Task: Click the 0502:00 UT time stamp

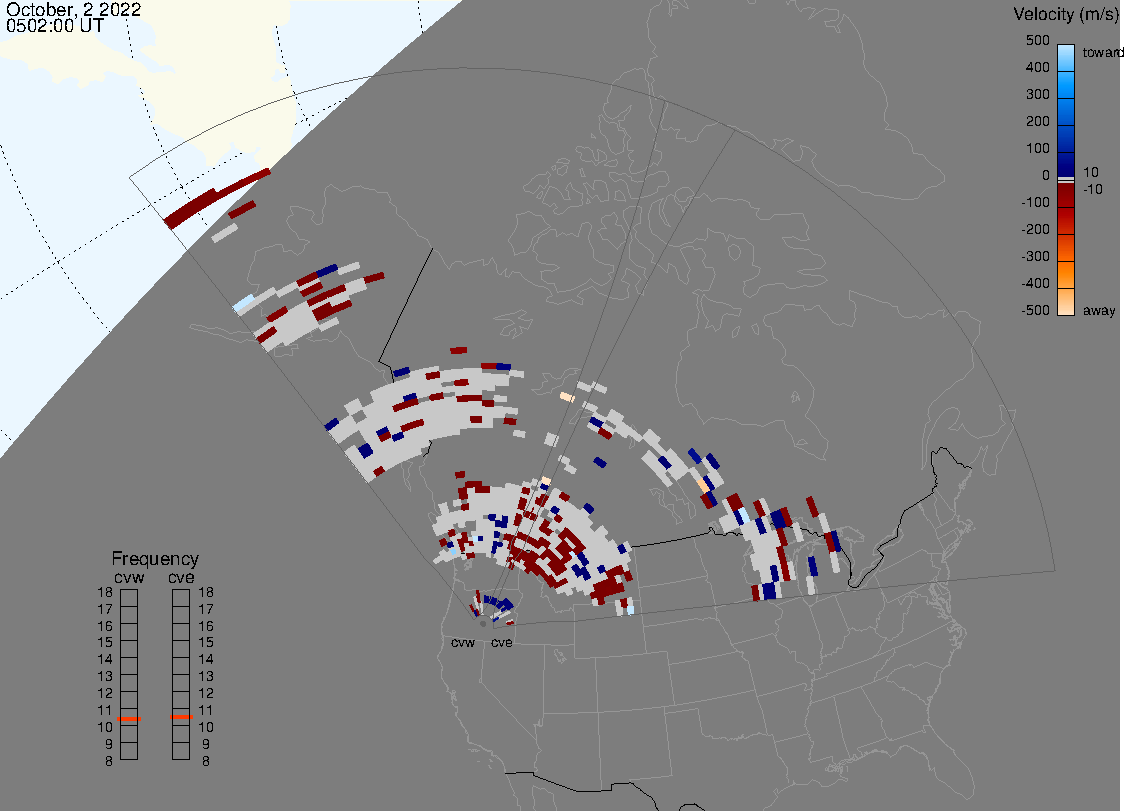Action: [55, 26]
